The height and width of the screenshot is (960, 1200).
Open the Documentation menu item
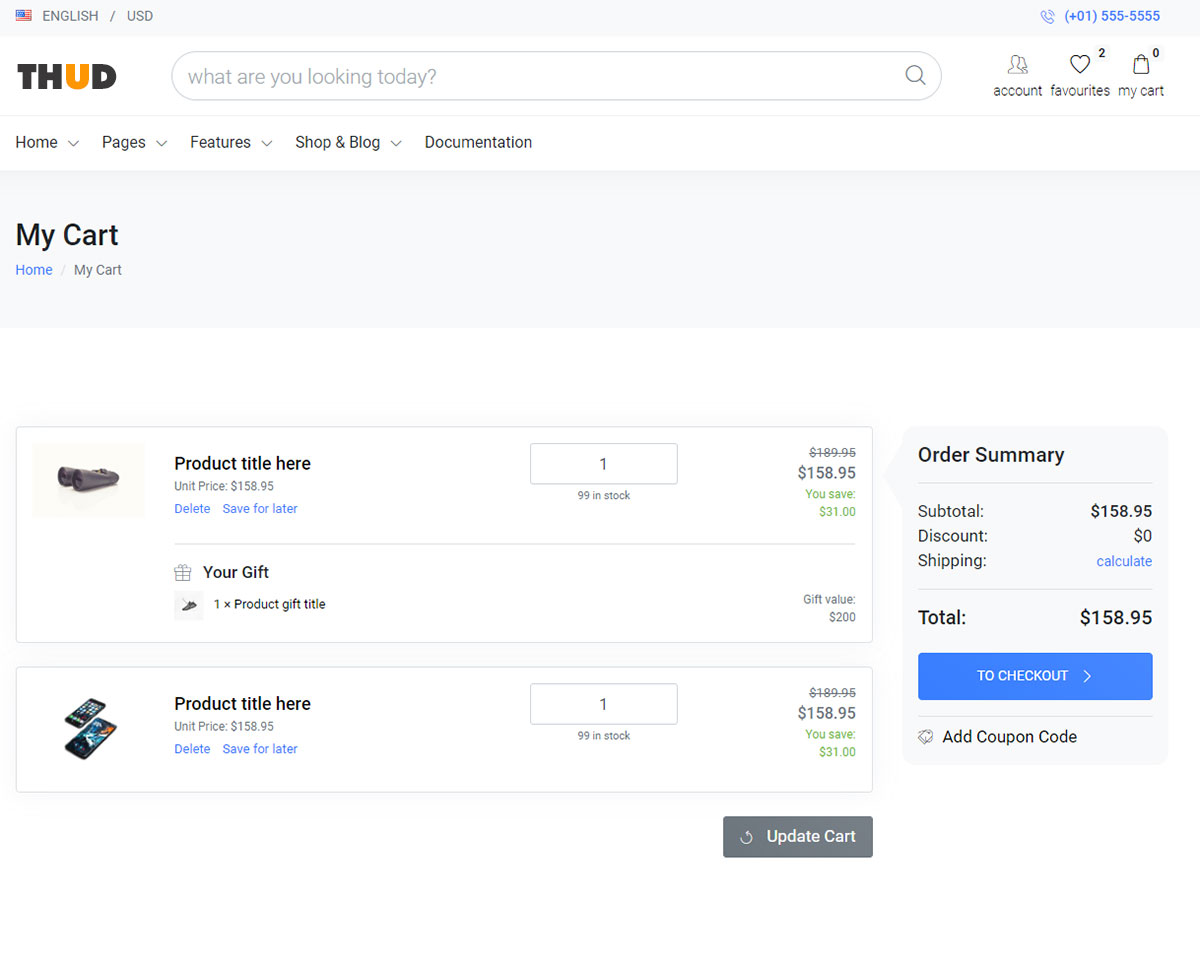click(x=478, y=143)
